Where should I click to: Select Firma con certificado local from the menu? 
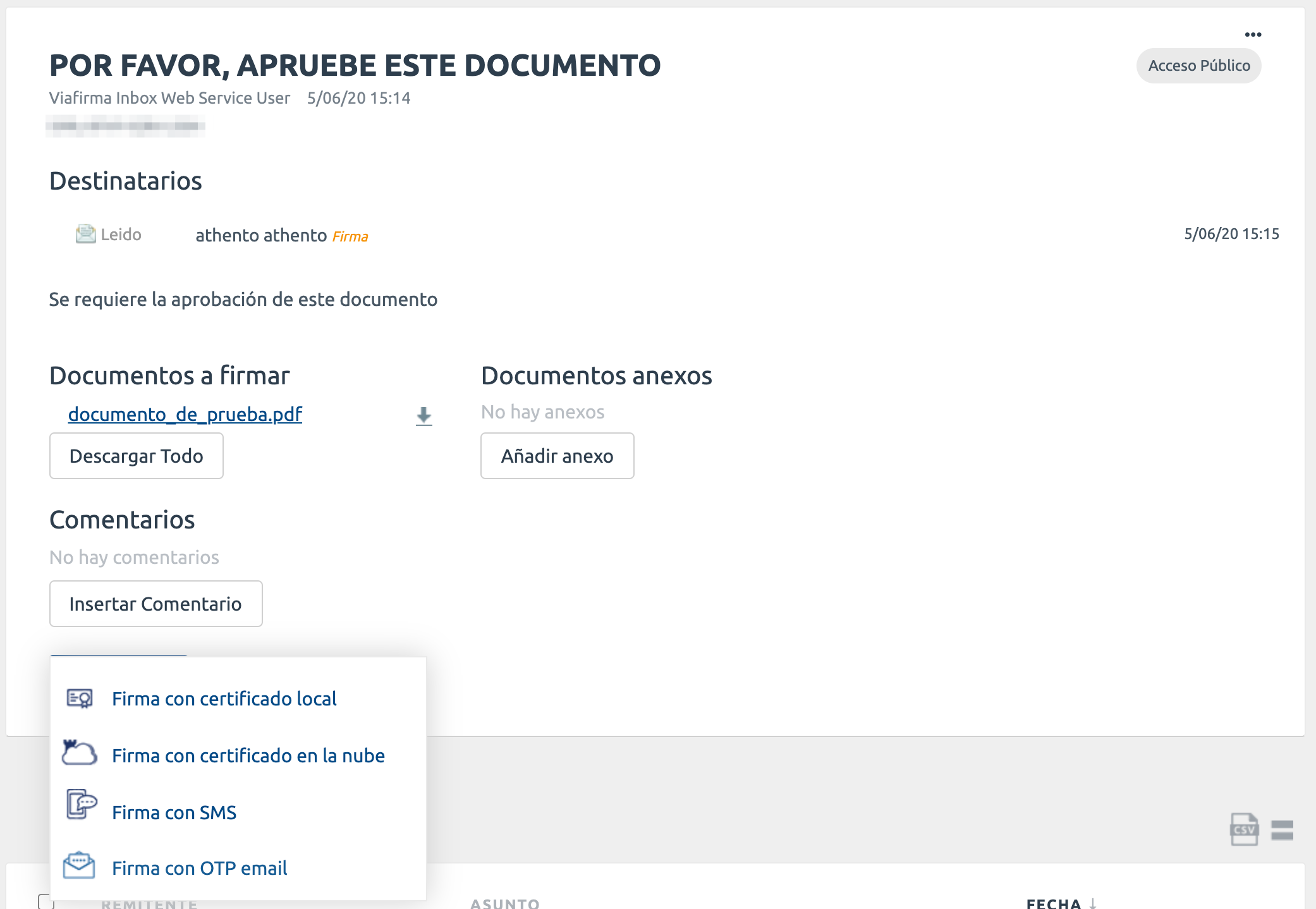click(x=224, y=699)
